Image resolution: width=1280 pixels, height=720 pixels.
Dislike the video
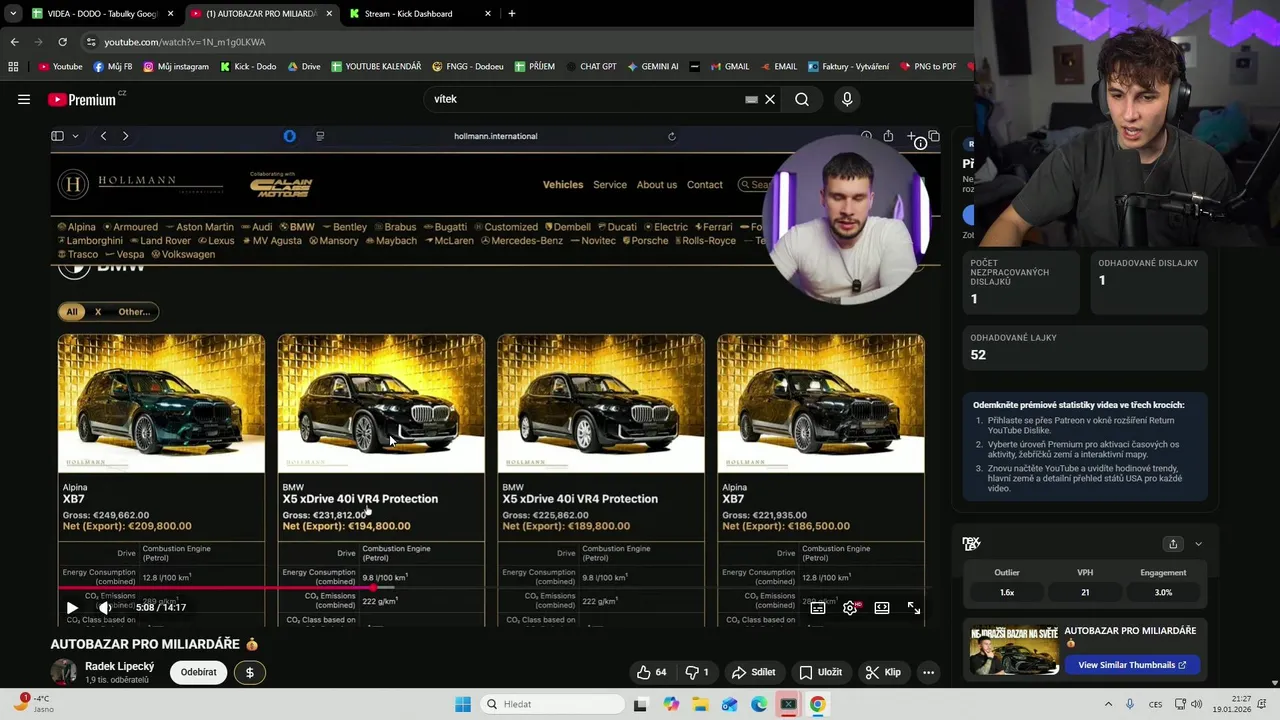[x=697, y=672]
